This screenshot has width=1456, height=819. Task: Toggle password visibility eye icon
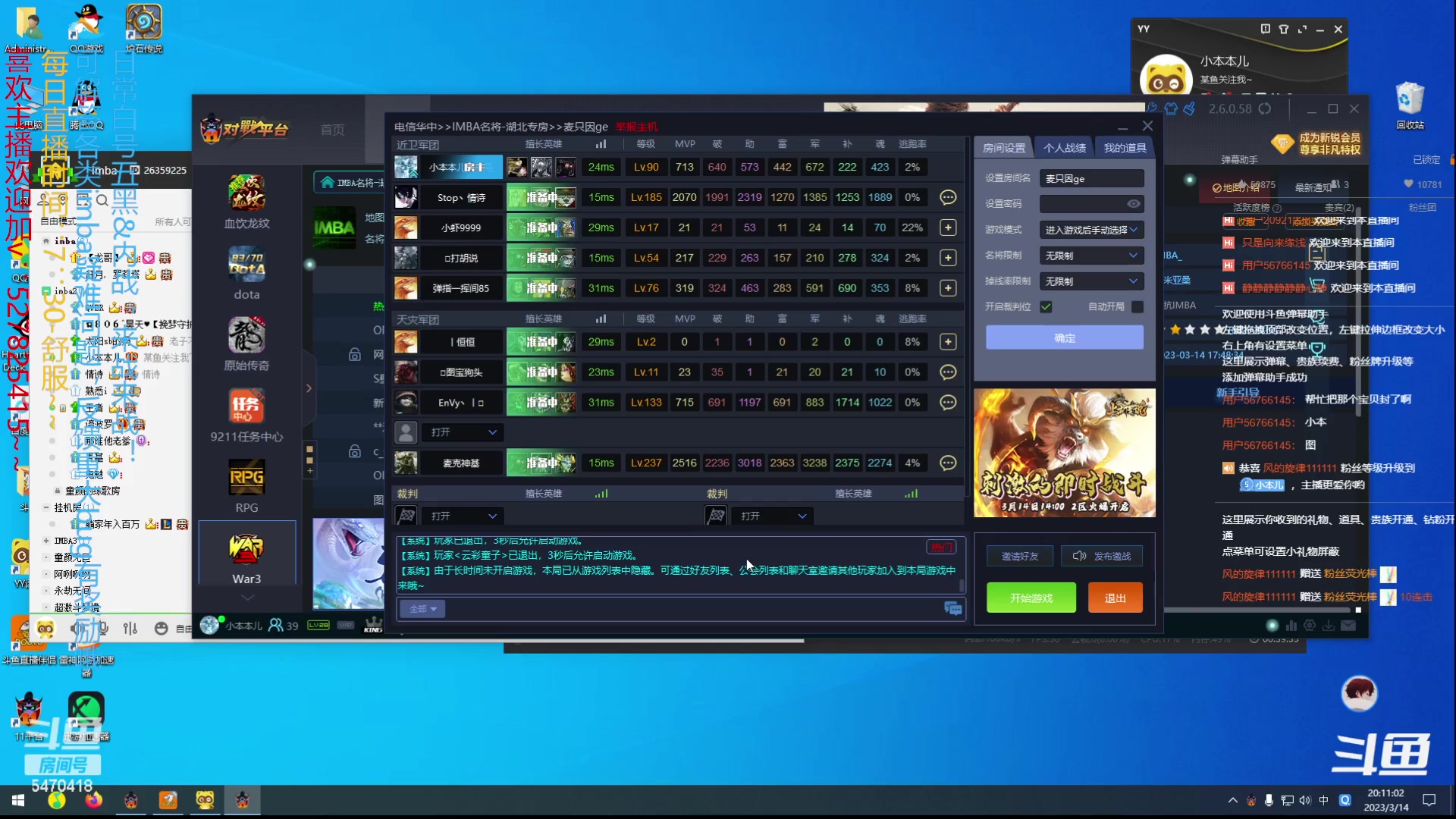(x=1133, y=203)
